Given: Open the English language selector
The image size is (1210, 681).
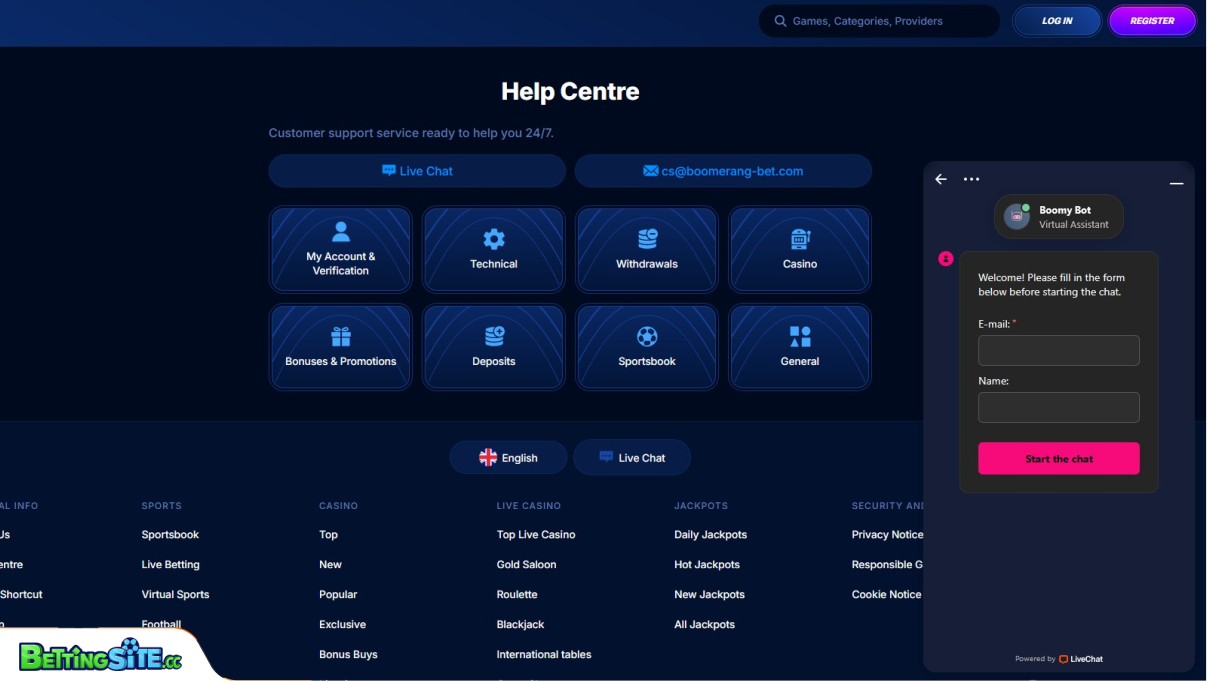Looking at the screenshot, I should [x=508, y=458].
